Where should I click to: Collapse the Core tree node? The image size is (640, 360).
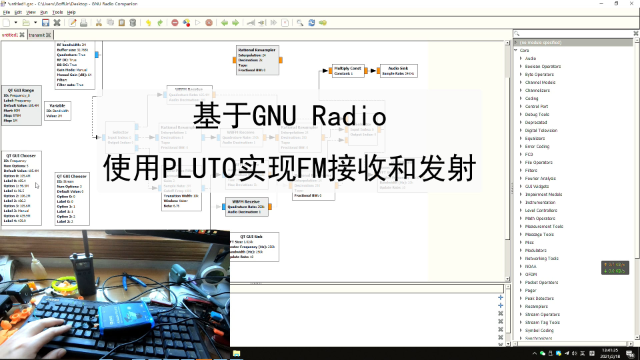pos(516,50)
